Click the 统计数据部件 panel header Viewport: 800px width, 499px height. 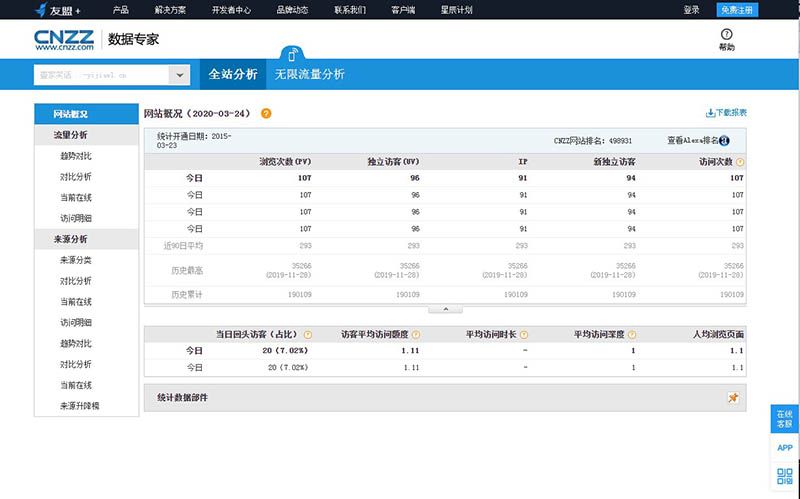click(445, 398)
